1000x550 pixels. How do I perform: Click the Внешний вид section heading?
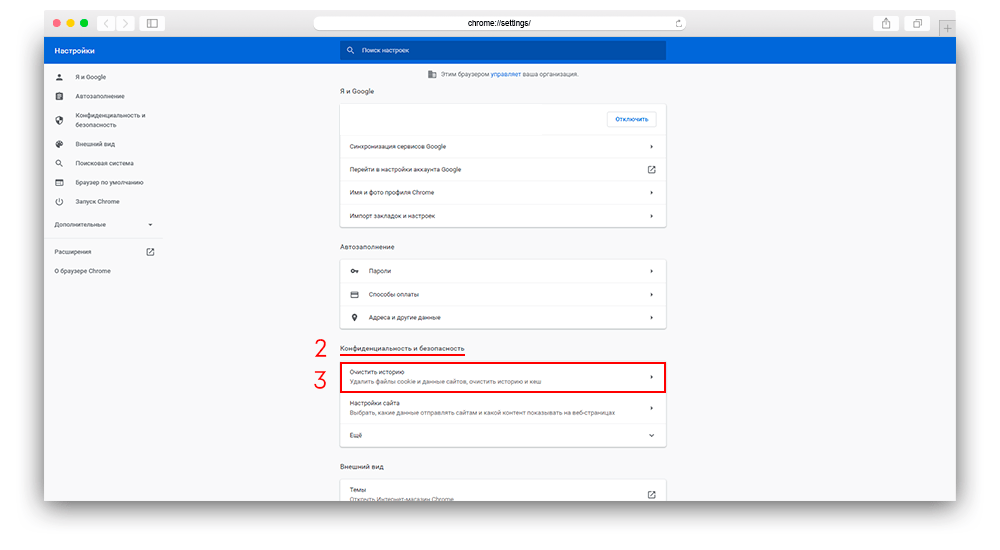(362, 467)
